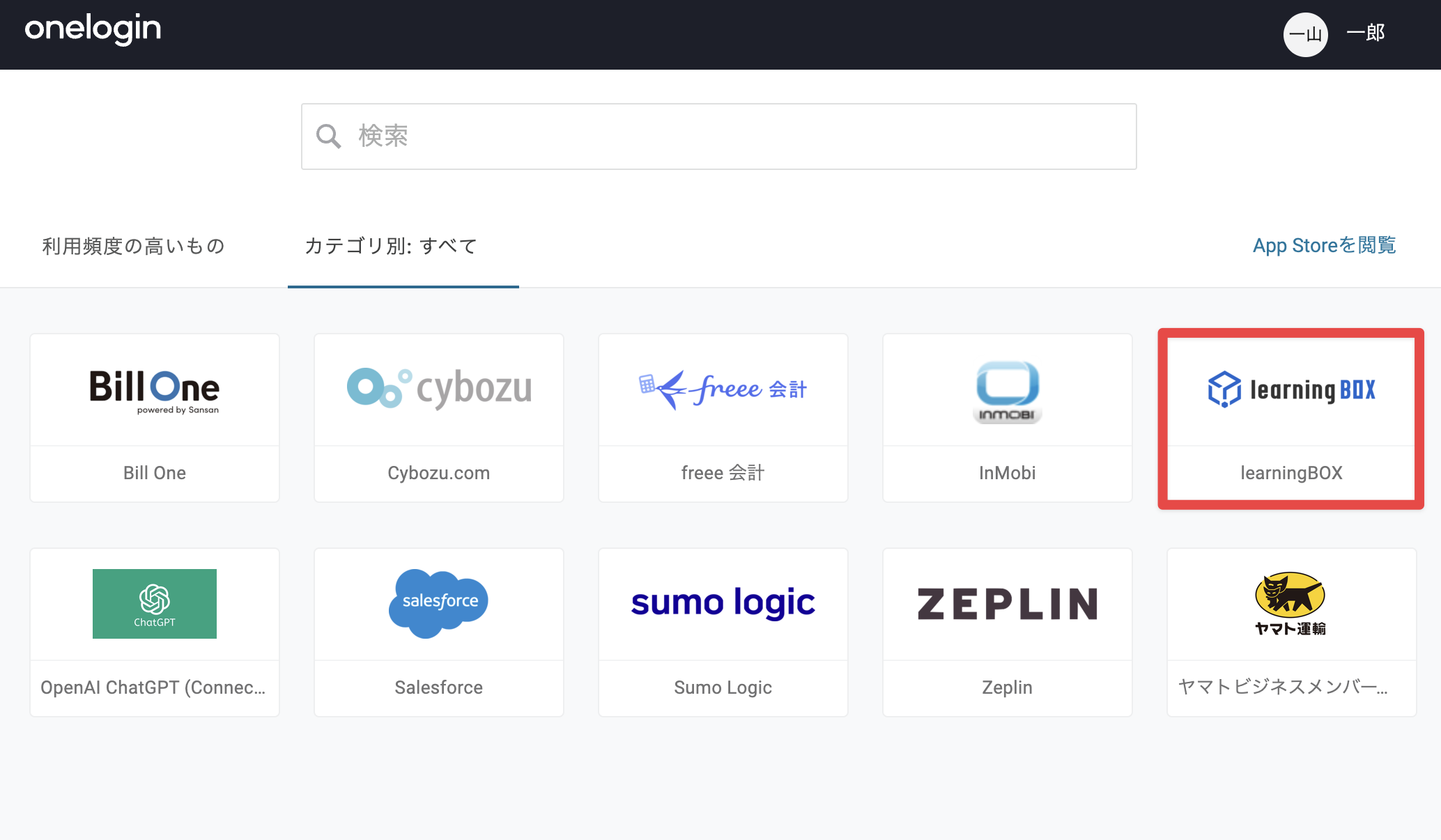Open the Salesforce cloud logo
Viewport: 1441px width, 840px height.
tap(439, 603)
